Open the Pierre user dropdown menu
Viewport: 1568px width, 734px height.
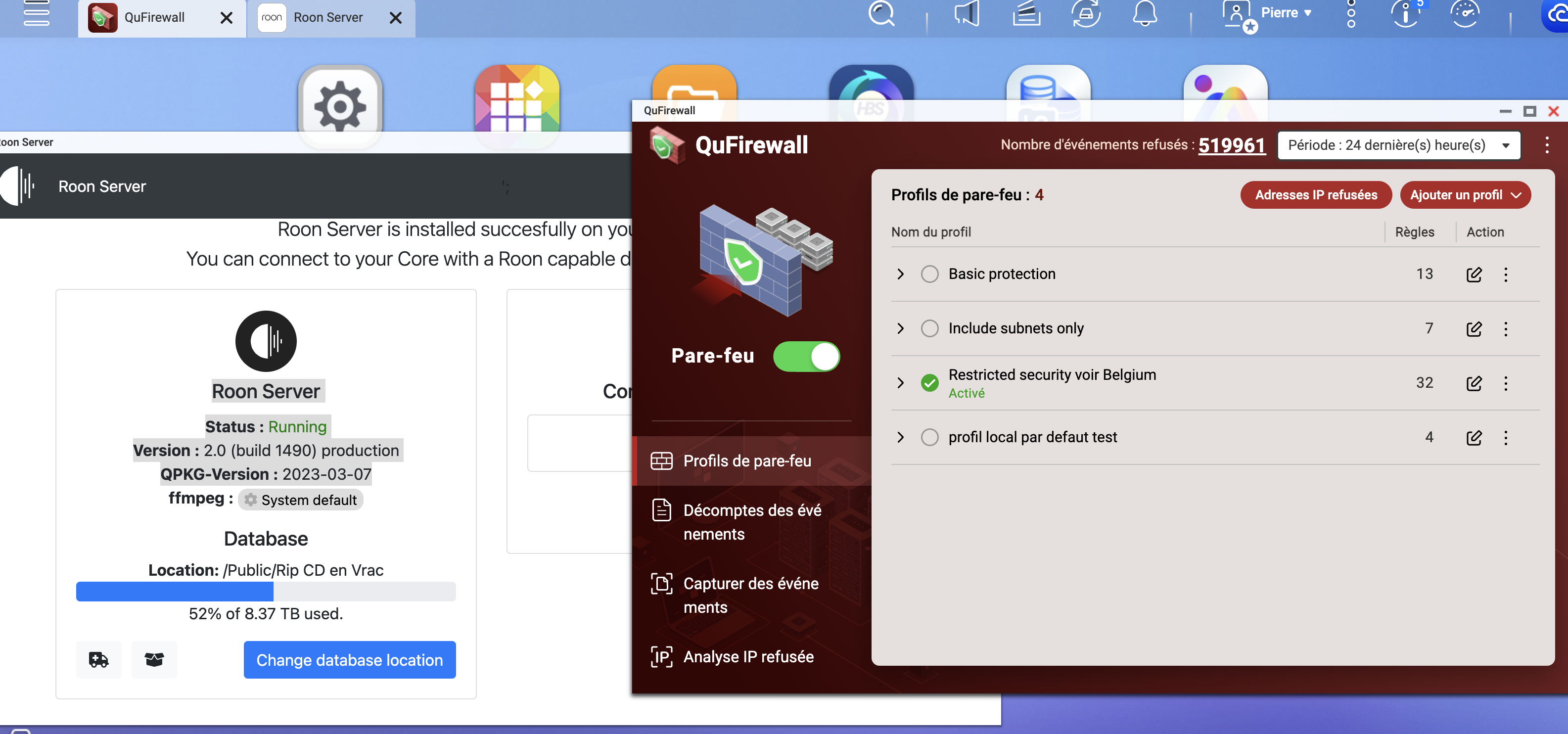click(x=1286, y=13)
